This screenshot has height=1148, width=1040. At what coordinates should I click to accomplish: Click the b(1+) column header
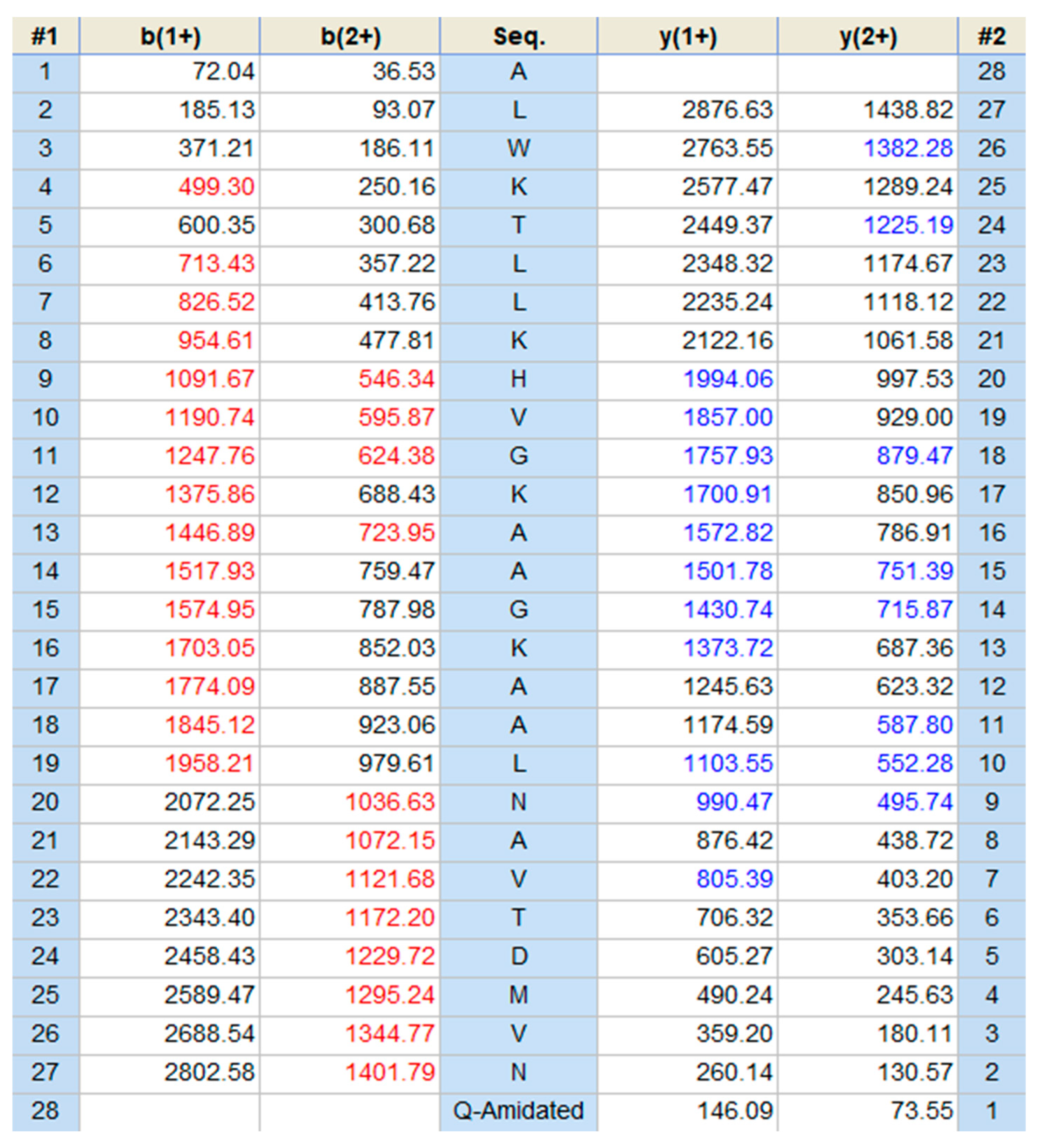tap(170, 36)
